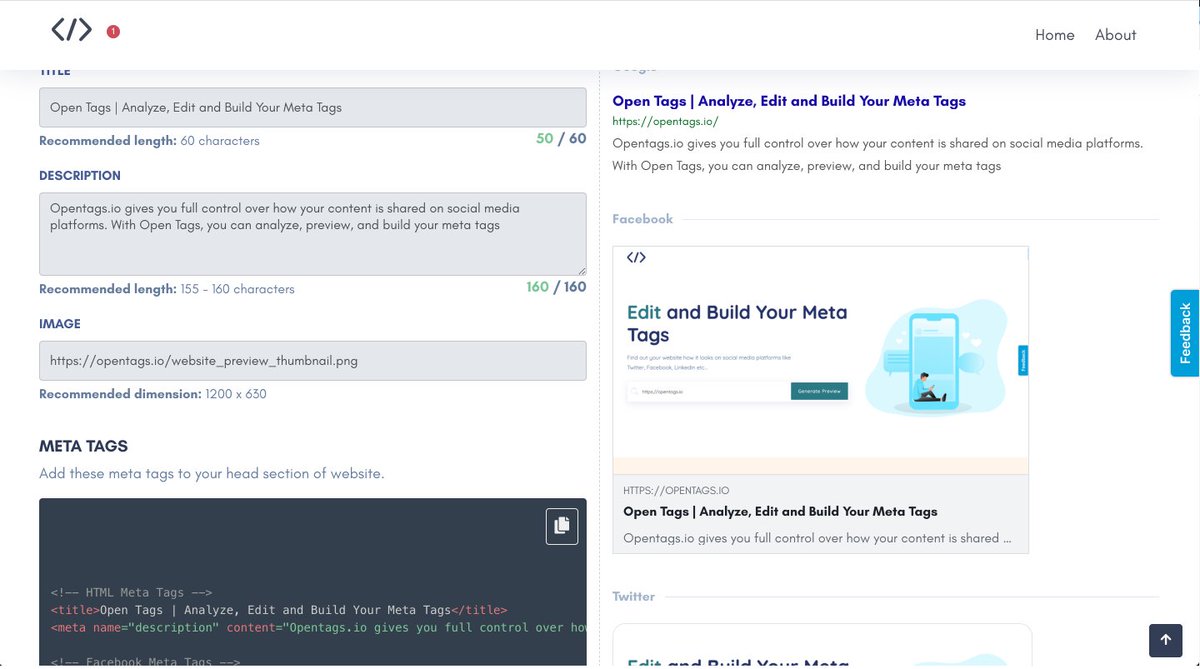The image size is (1200, 669).
Task: Click the 'Twitter' section heading
Action: coord(634,596)
